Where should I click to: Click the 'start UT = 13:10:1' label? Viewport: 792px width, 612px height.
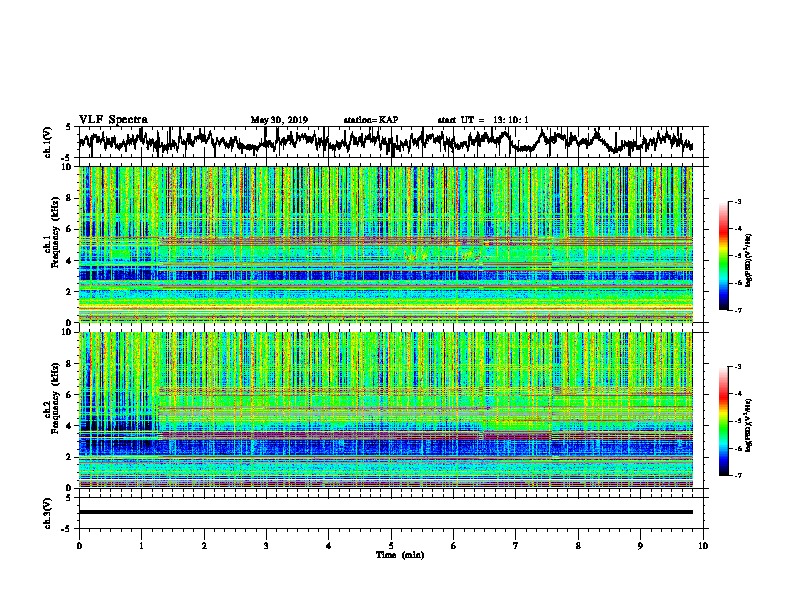click(483, 120)
